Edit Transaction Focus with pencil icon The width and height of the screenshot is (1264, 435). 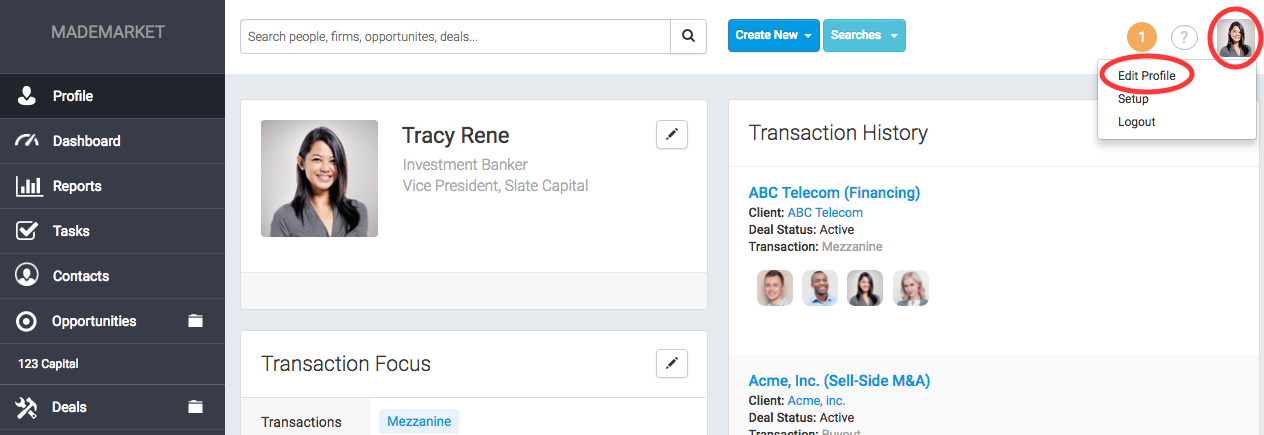coord(672,363)
